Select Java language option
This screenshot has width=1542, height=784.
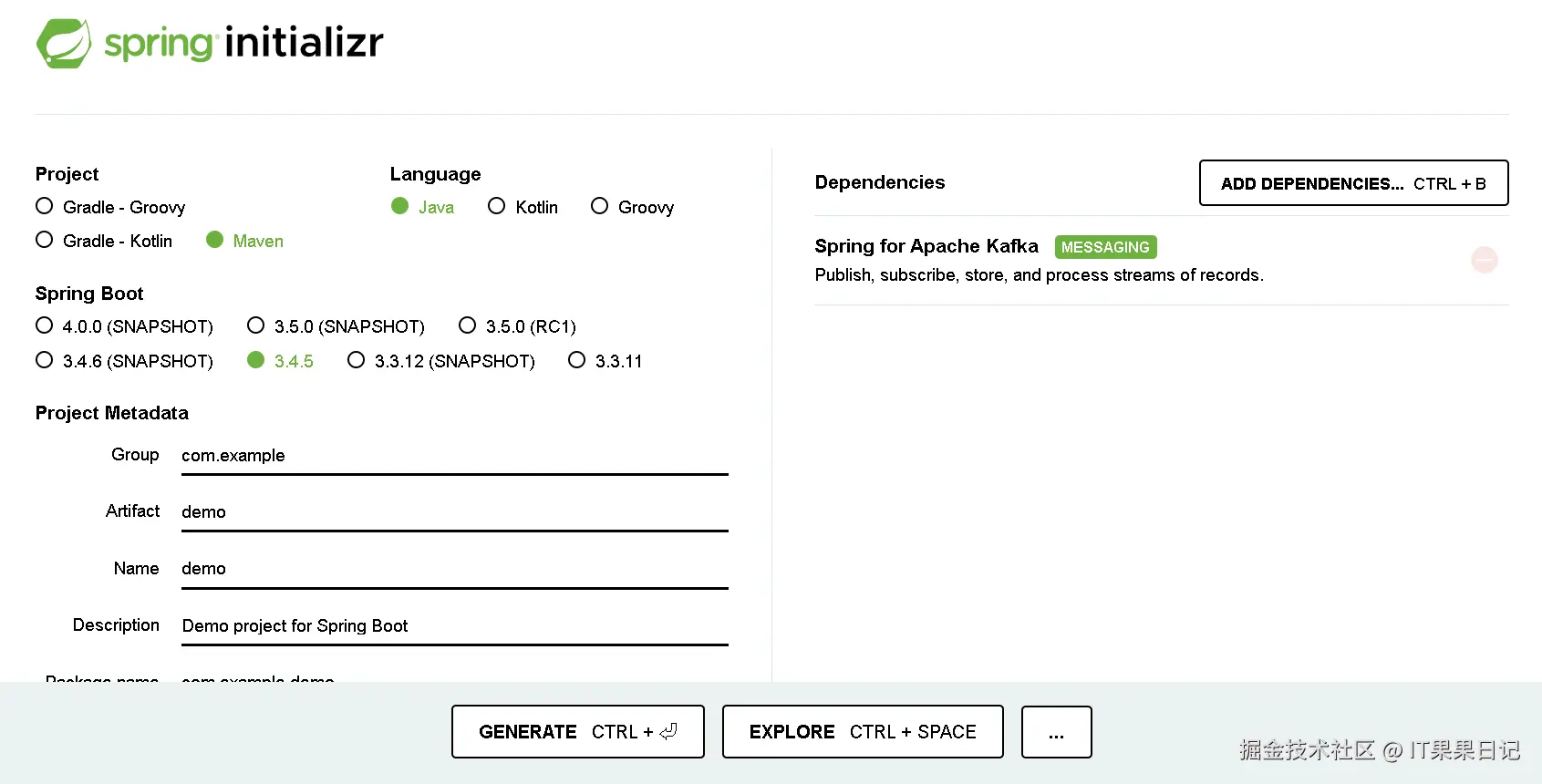coord(400,206)
